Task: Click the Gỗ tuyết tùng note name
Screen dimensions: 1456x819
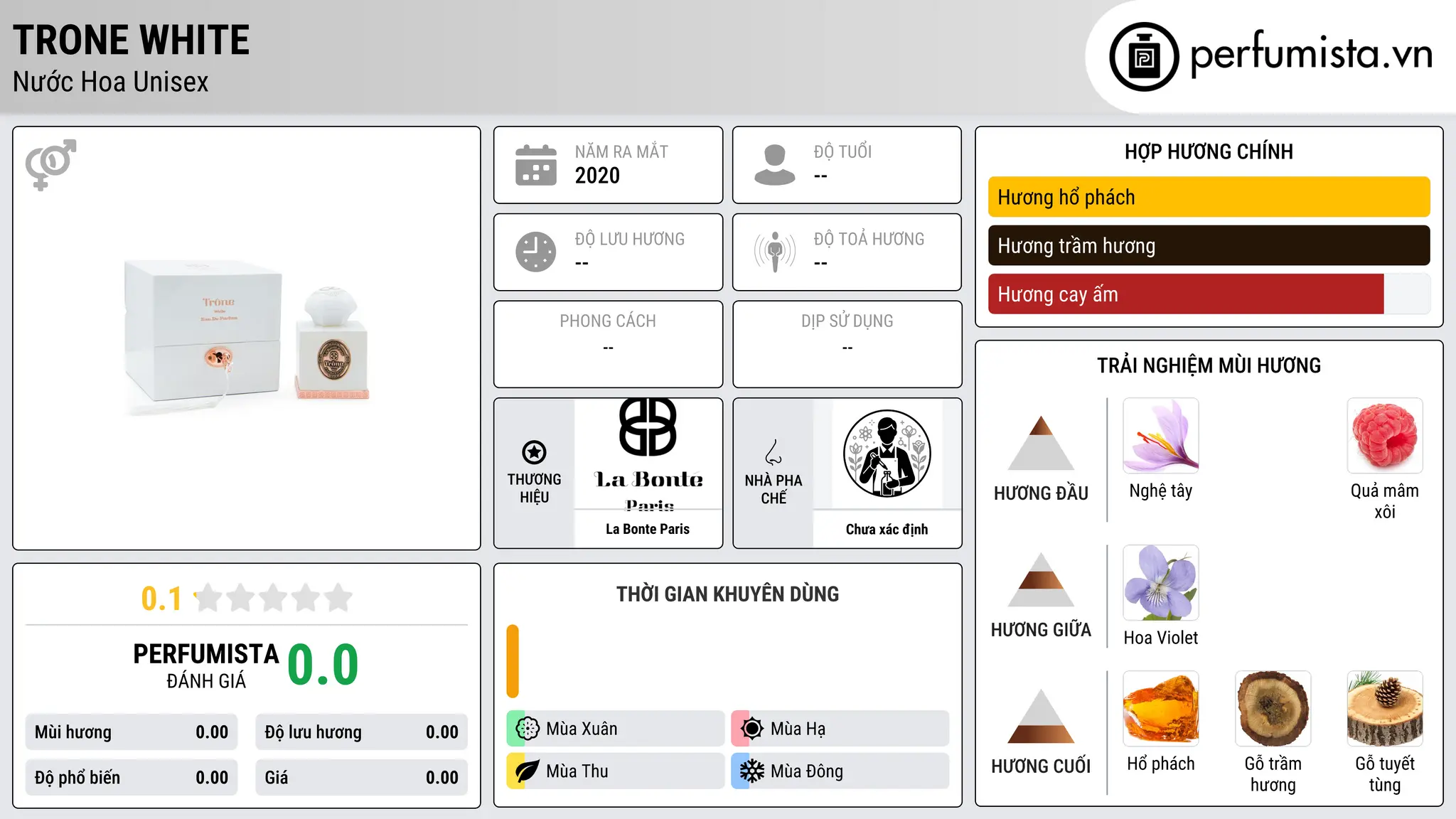Action: tap(1385, 774)
